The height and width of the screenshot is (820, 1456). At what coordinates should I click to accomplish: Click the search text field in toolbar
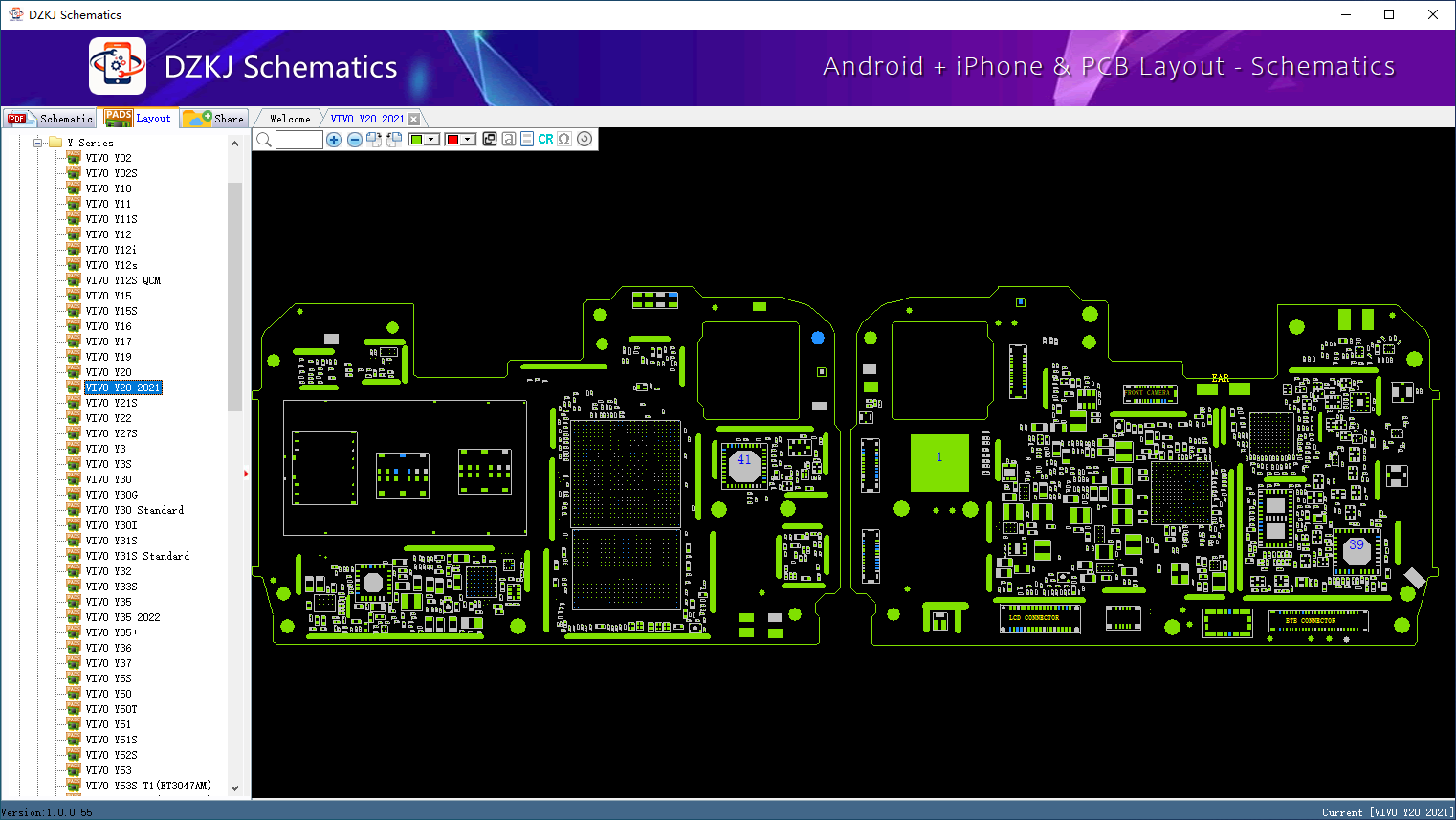click(299, 140)
